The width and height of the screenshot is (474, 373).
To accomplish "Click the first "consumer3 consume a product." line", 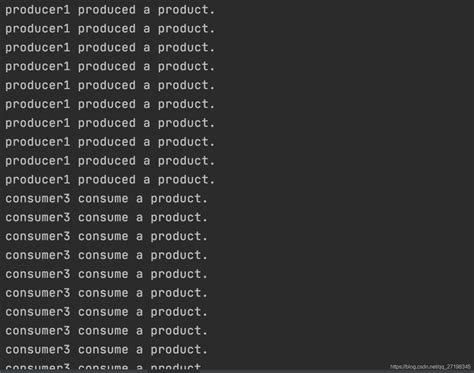I will tap(106, 199).
